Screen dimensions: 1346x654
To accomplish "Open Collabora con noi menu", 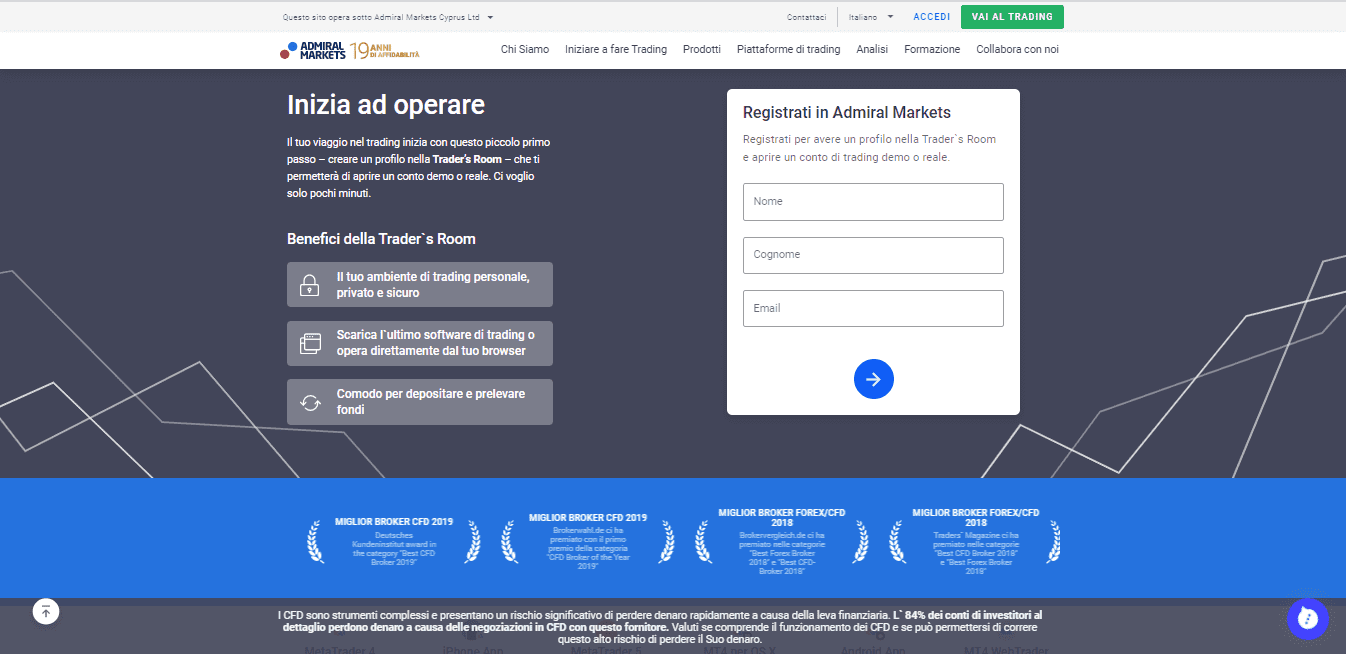I will (x=1017, y=49).
